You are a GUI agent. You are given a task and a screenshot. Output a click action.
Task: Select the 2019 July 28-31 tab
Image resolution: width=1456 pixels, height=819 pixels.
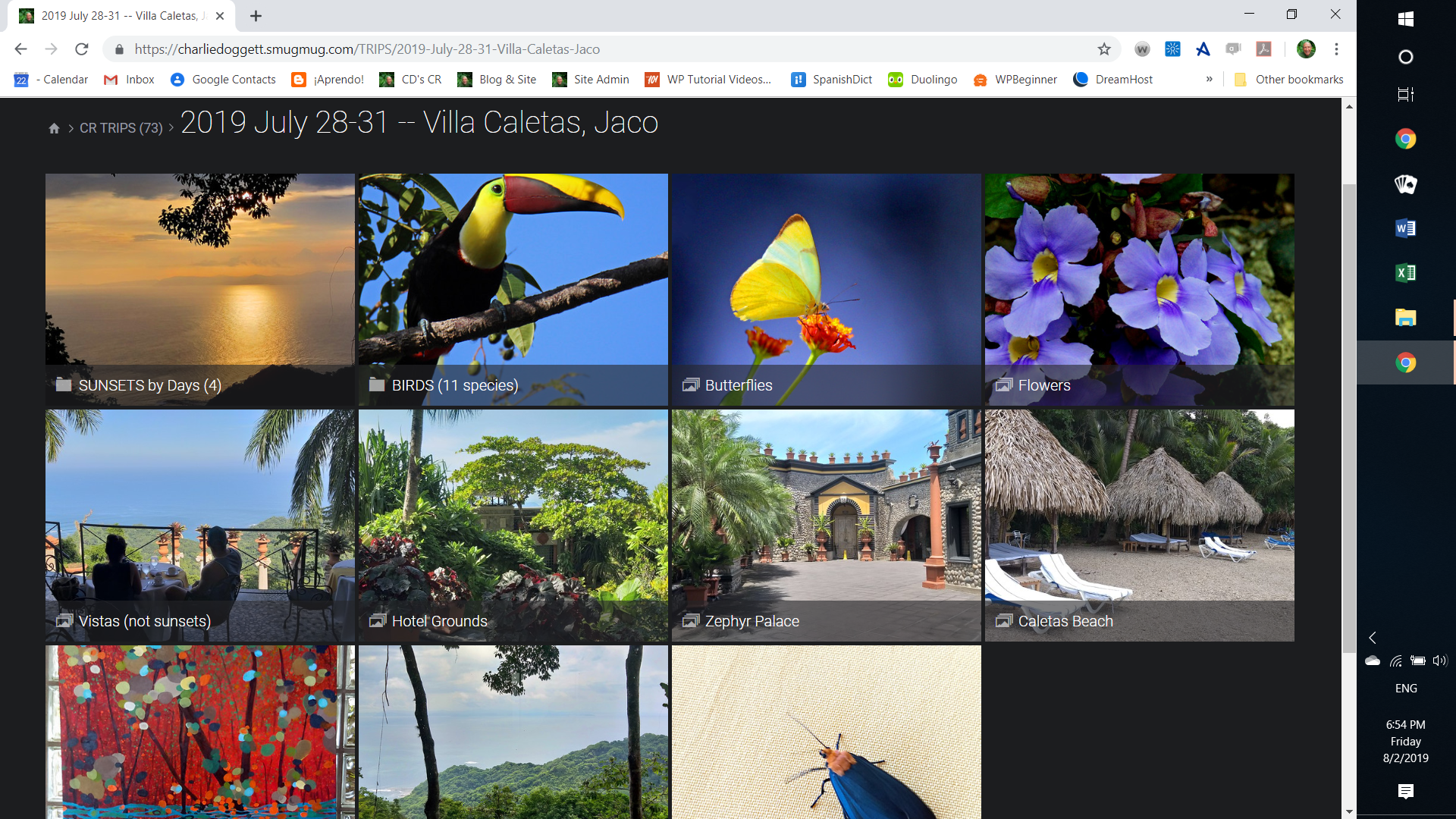click(121, 16)
